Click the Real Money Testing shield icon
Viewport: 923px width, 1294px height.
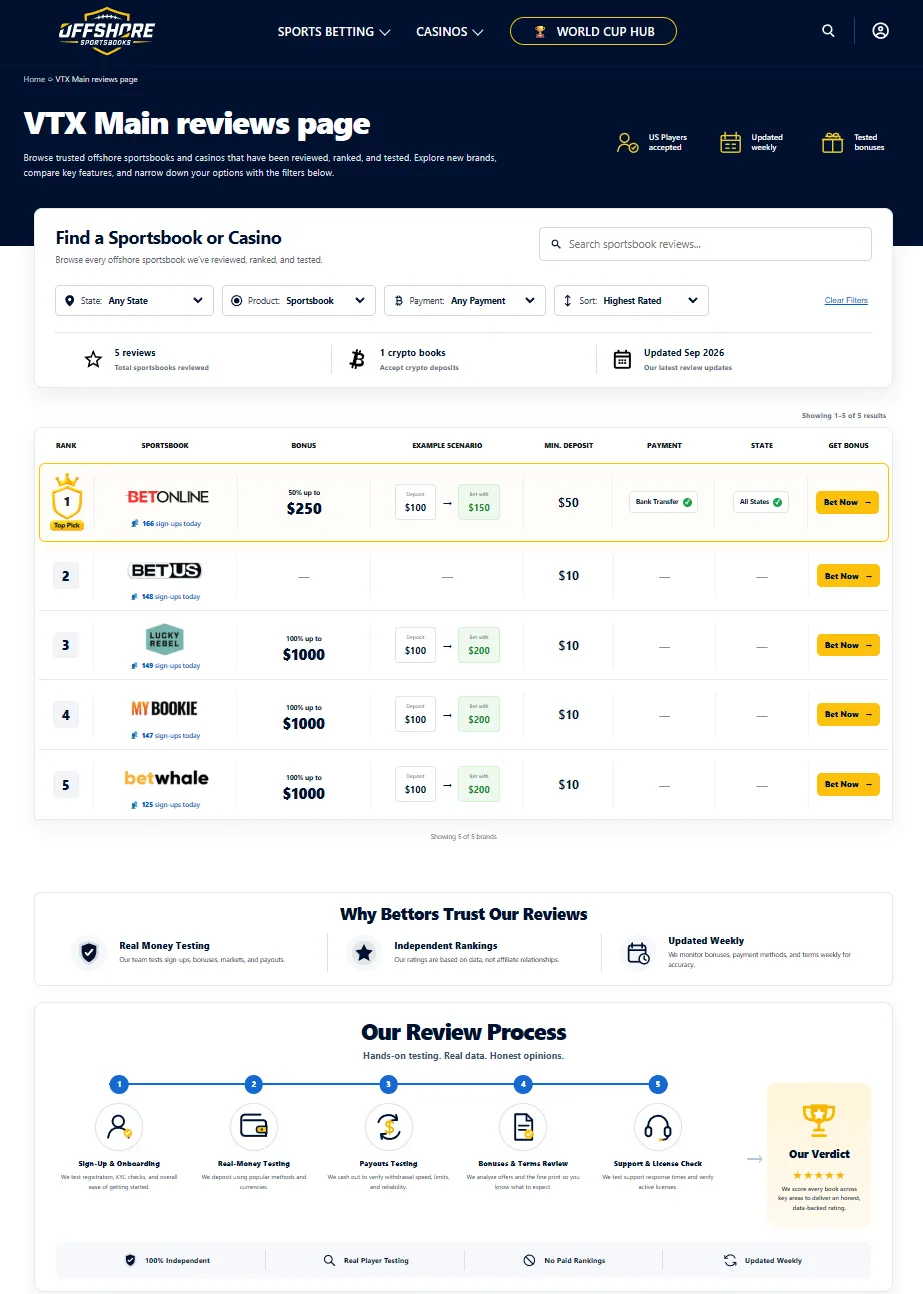click(x=89, y=953)
